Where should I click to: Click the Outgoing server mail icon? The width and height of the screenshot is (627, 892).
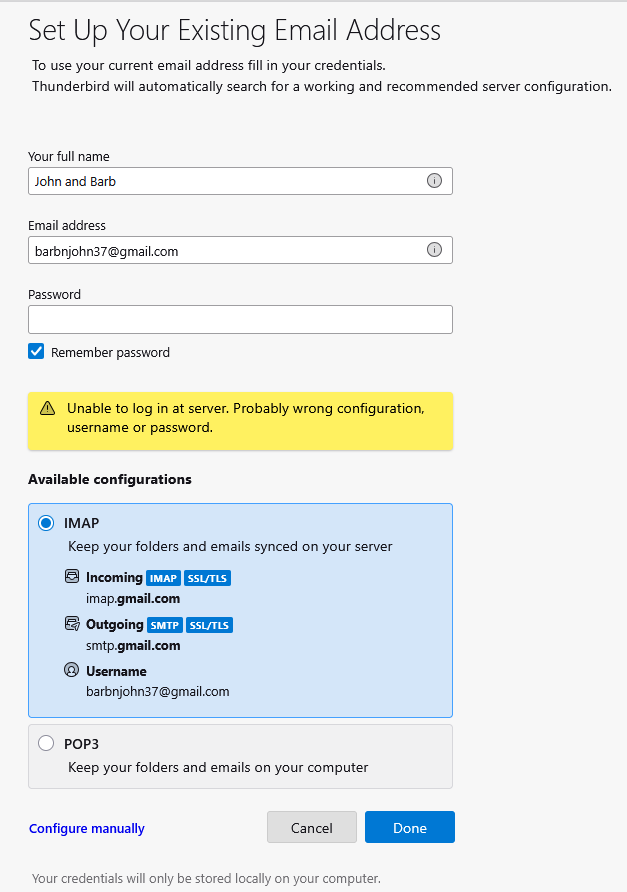(x=71, y=625)
